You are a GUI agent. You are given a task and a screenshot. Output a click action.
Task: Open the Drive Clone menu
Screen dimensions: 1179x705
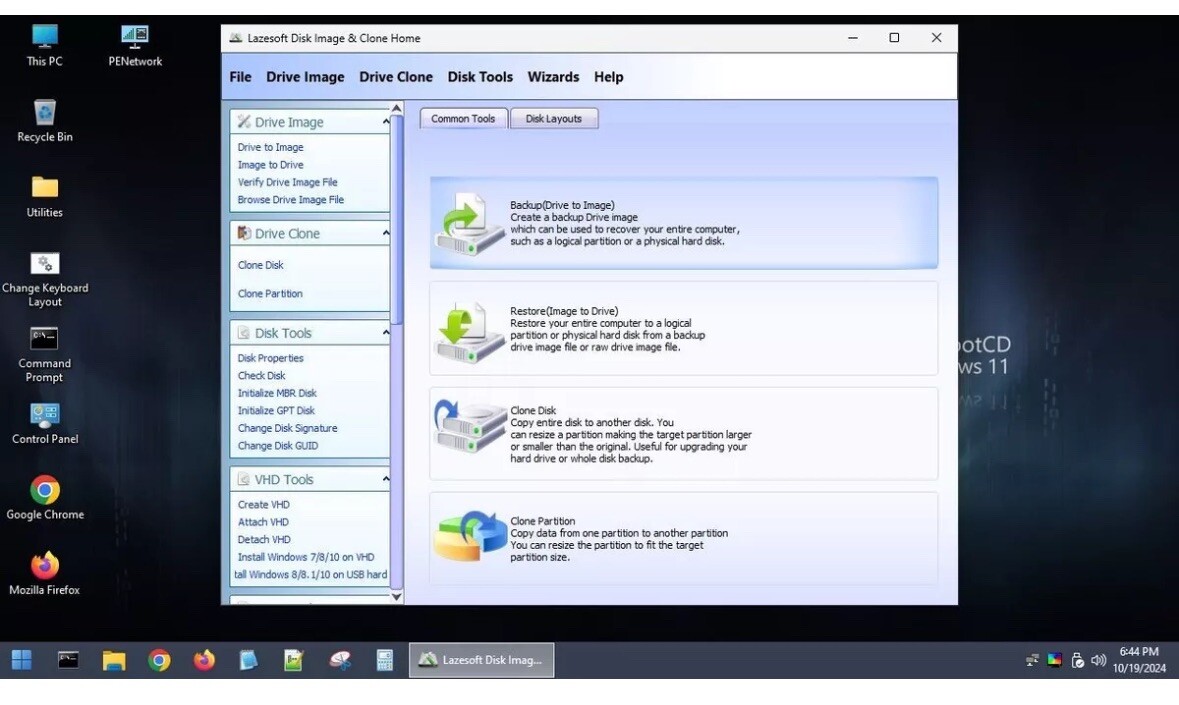tap(396, 77)
